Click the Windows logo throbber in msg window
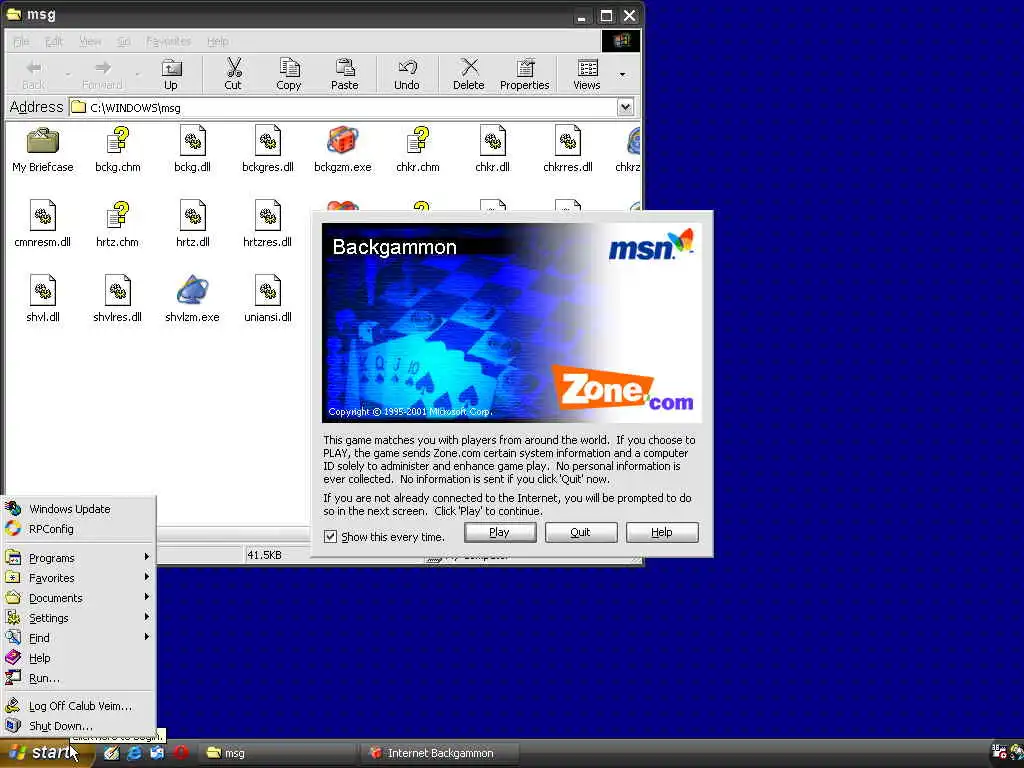Image resolution: width=1024 pixels, height=768 pixels. 620,40
